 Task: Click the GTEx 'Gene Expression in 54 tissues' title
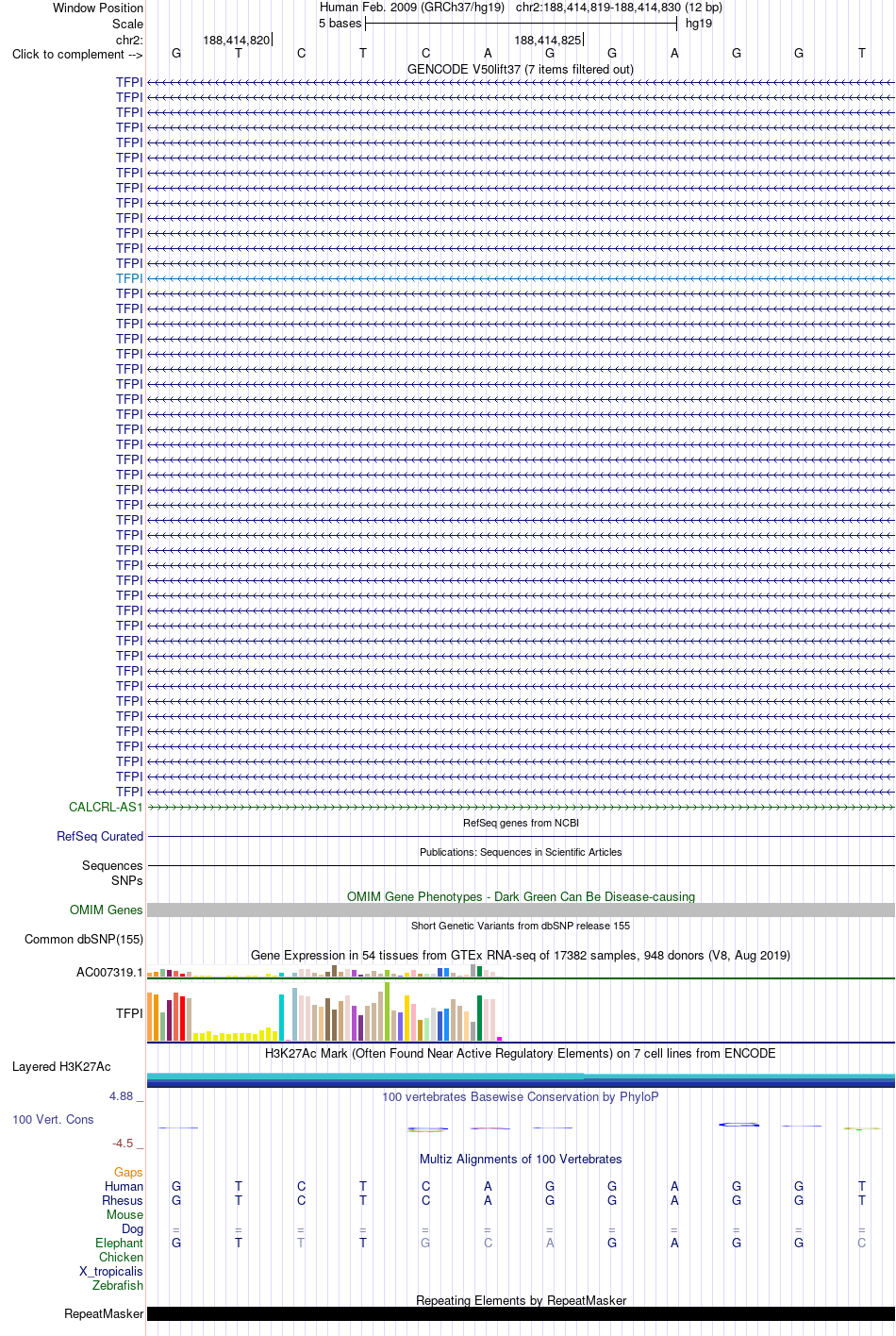pyautogui.click(x=521, y=955)
